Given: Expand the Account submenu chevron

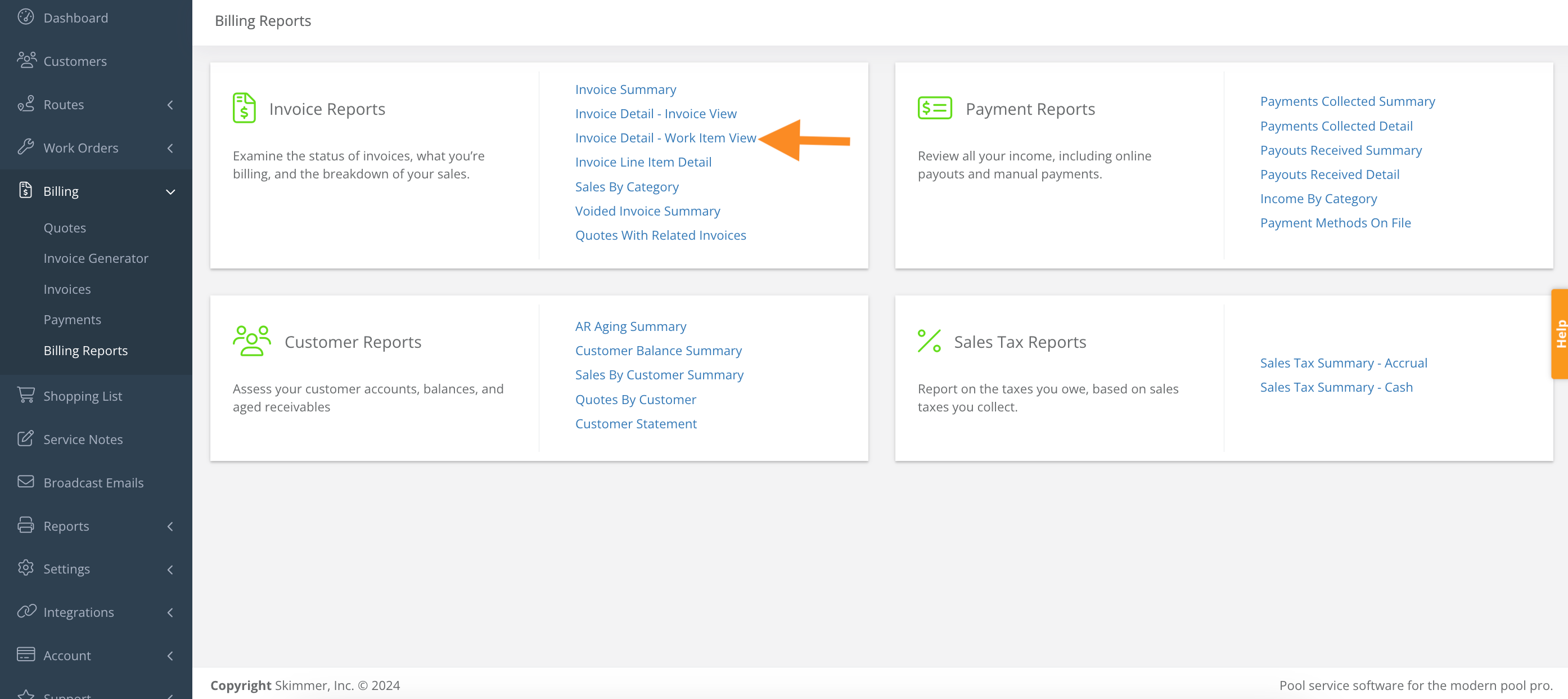Looking at the screenshot, I should (170, 656).
